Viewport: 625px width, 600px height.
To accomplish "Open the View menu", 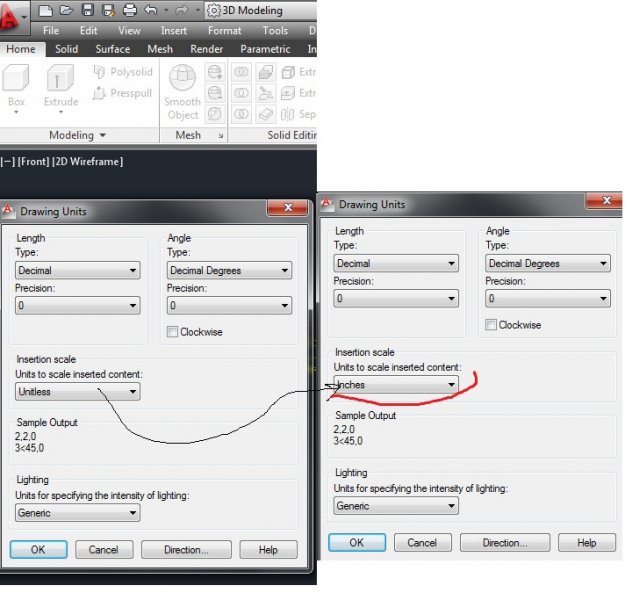I will [x=130, y=31].
